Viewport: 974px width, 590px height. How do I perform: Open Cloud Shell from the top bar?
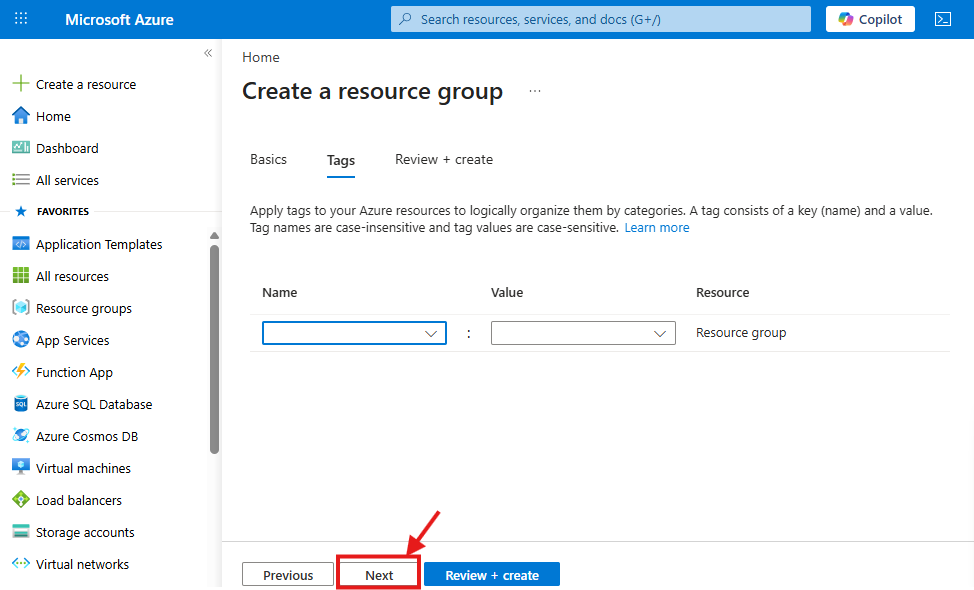[942, 19]
